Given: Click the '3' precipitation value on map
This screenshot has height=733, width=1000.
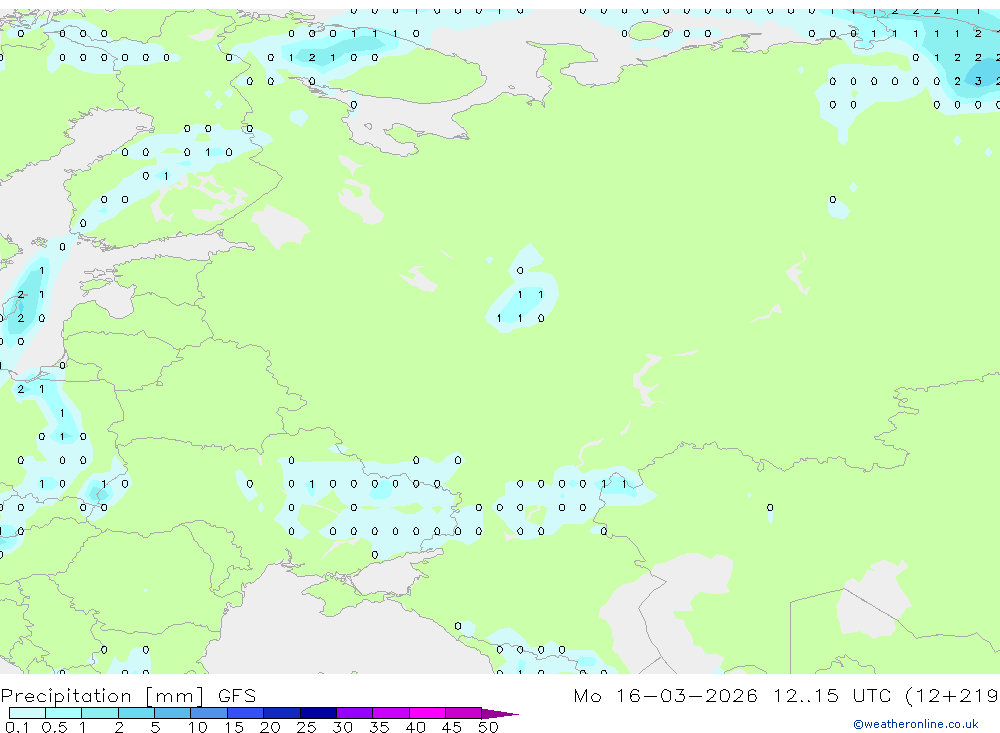Looking at the screenshot, I should 978,81.
